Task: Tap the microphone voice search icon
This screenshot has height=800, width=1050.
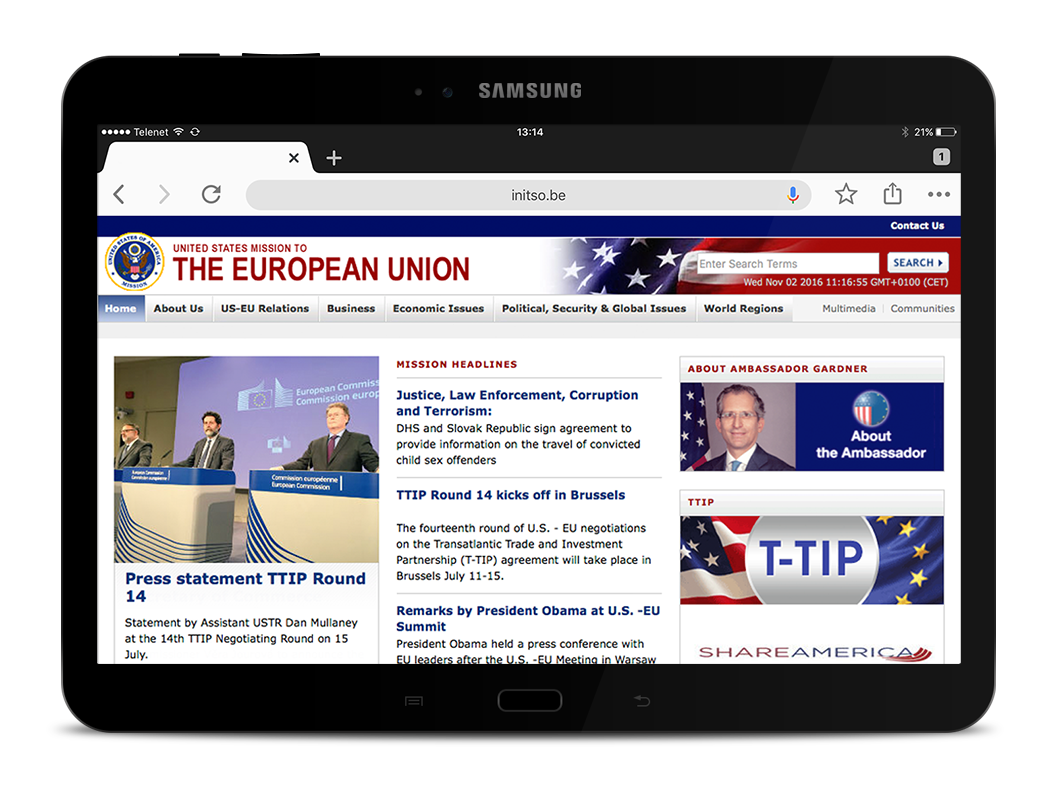Action: pyautogui.click(x=793, y=195)
